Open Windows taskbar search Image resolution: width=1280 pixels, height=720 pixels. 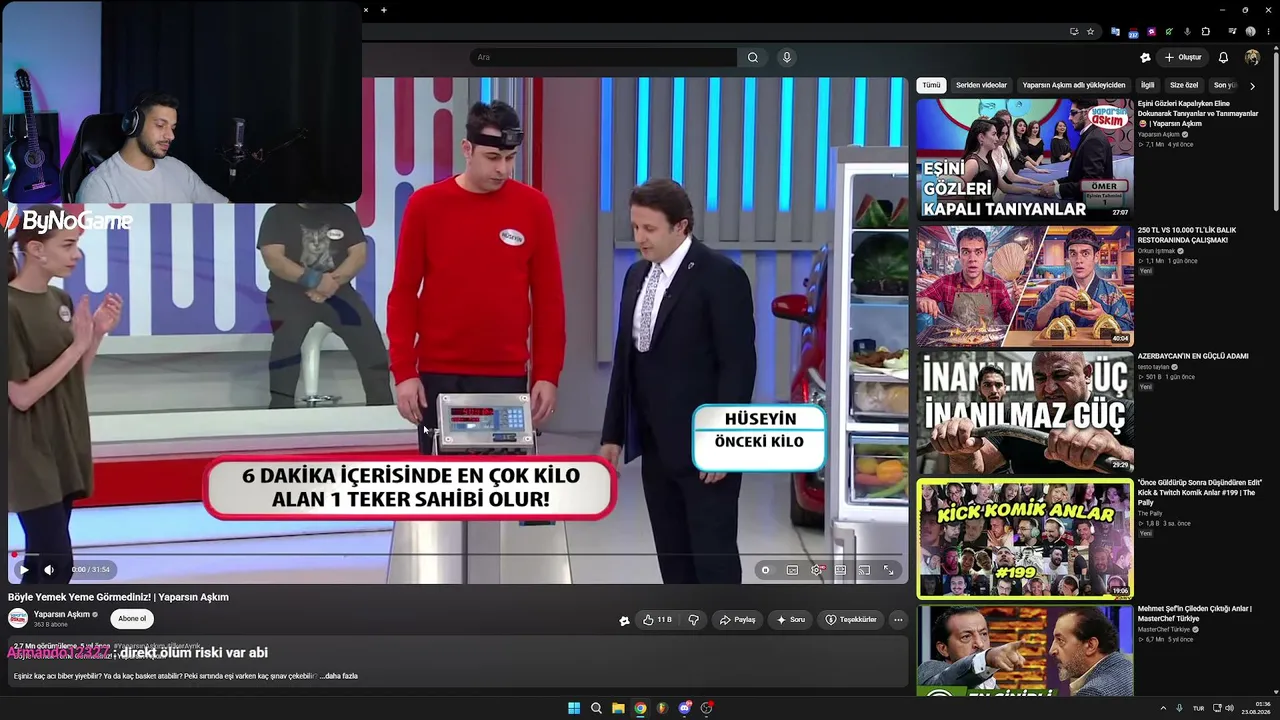596,708
